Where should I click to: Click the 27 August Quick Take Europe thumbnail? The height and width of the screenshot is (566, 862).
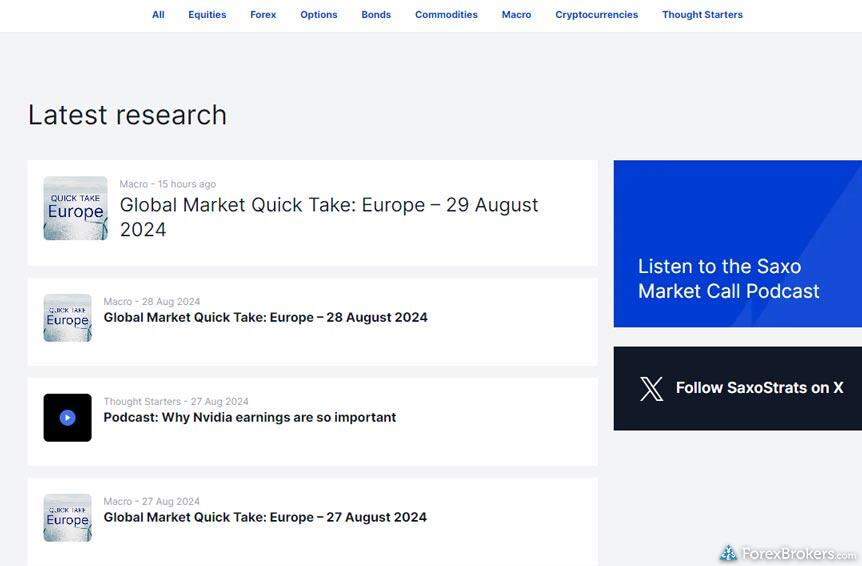point(67,518)
